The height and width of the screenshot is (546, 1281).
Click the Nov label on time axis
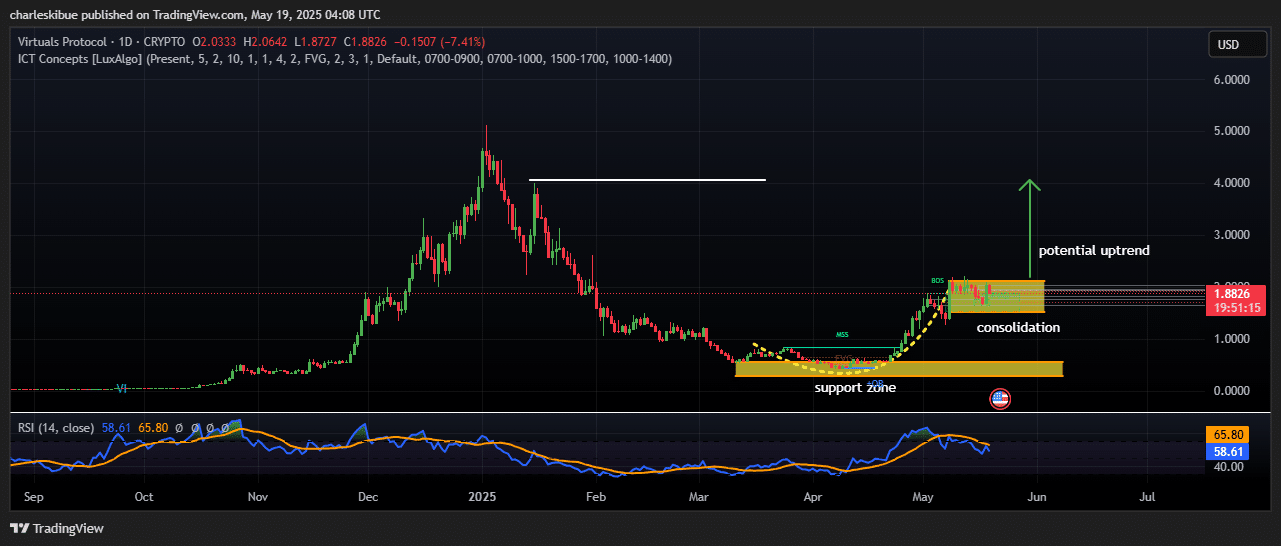(x=258, y=496)
